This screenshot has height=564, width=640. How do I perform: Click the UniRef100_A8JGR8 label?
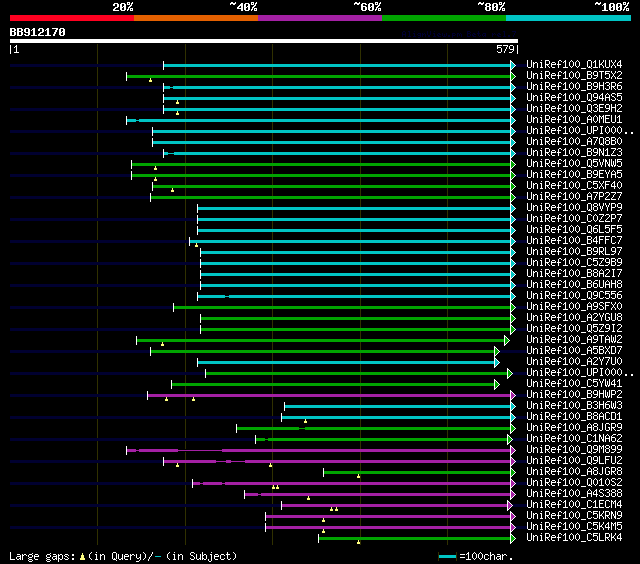[x=574, y=472]
